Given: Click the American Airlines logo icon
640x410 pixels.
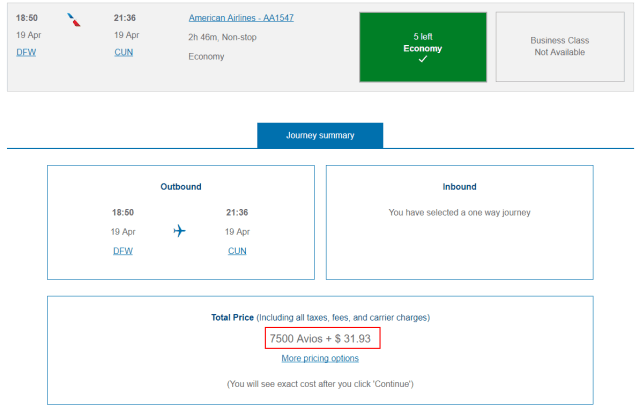Looking at the screenshot, I should coord(75,19).
